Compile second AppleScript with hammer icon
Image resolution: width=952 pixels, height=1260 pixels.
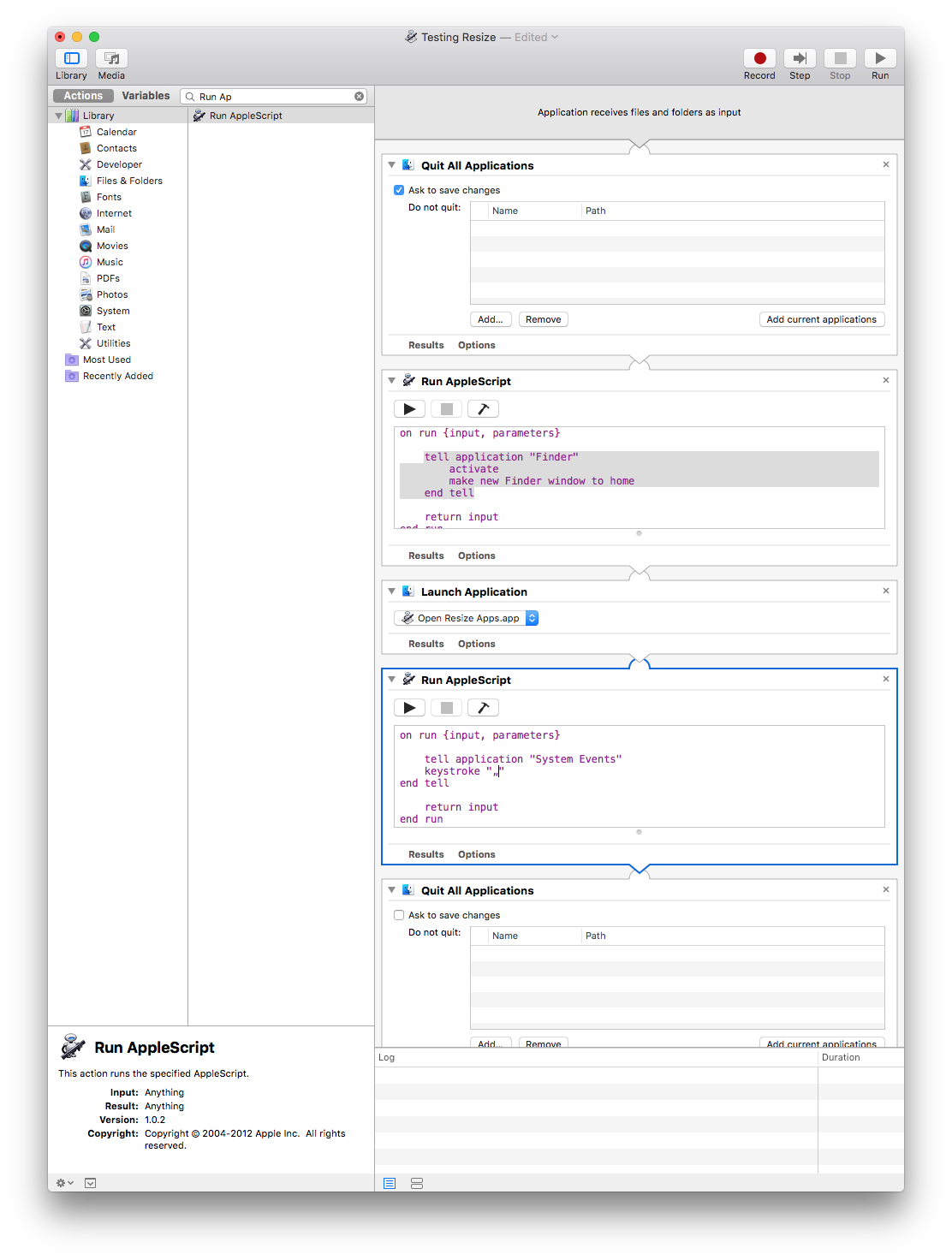tap(483, 708)
